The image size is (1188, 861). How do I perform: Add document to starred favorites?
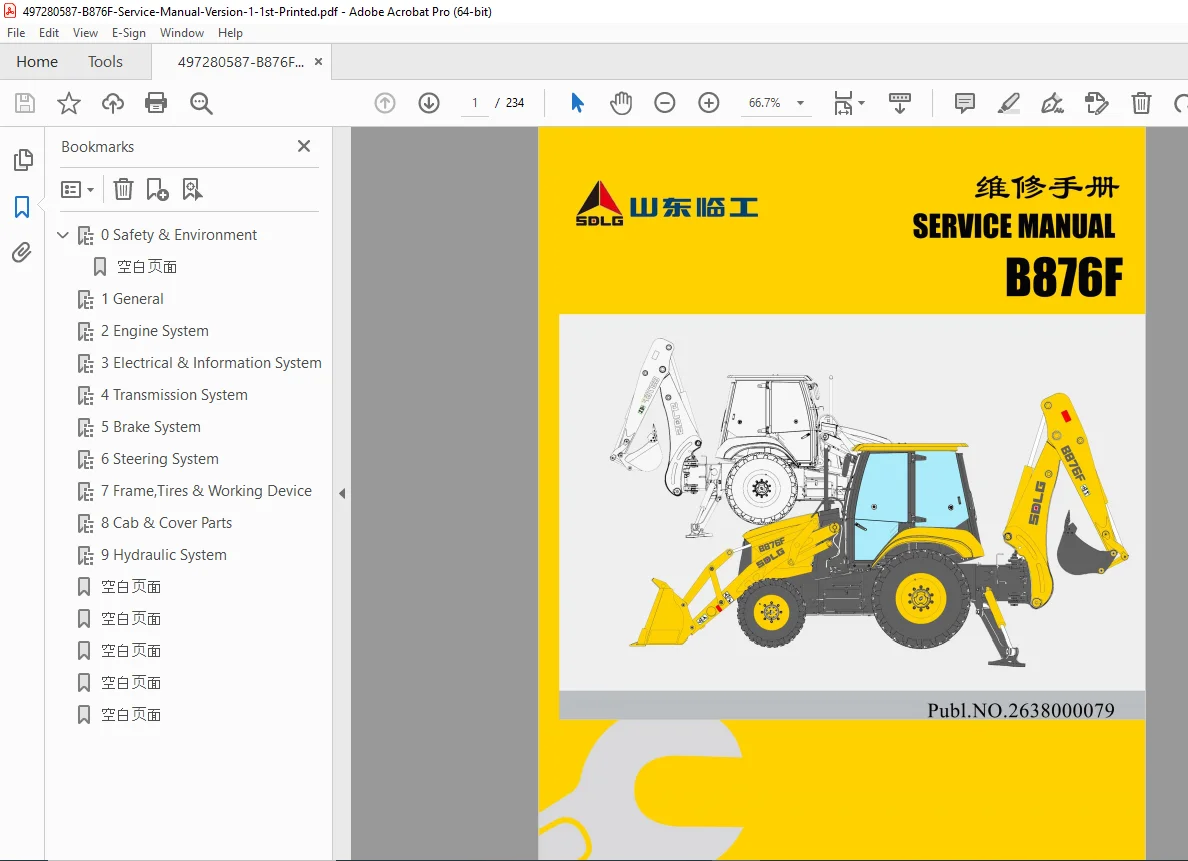click(x=69, y=103)
